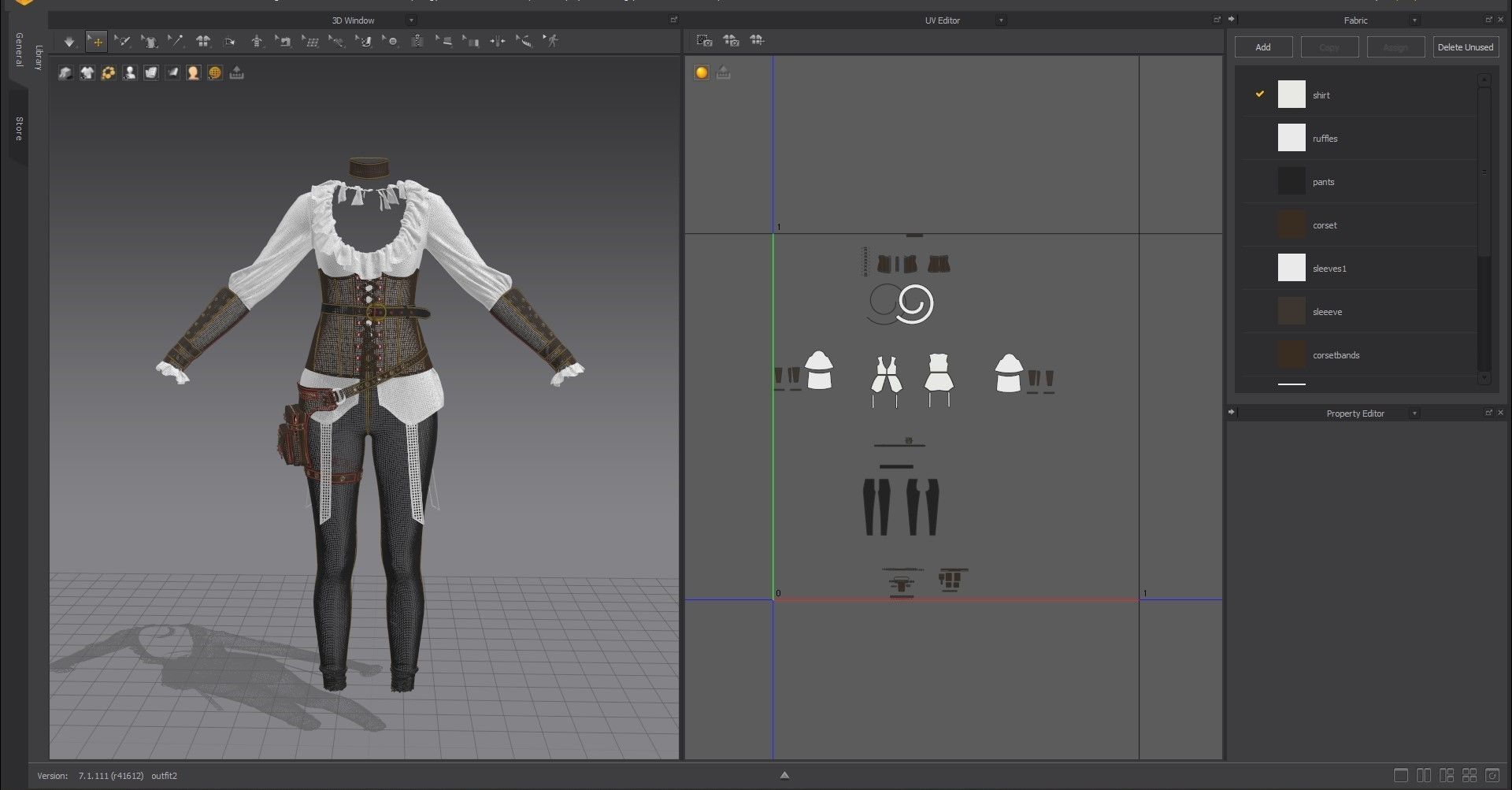Select the boot-shaped tool icon

tap(364, 41)
